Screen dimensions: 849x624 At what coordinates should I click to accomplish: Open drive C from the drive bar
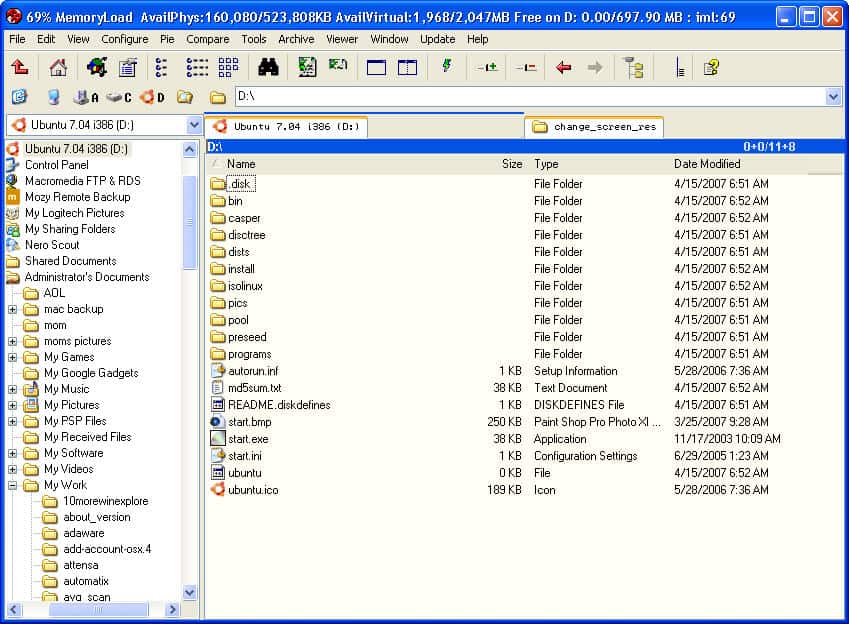[x=119, y=97]
